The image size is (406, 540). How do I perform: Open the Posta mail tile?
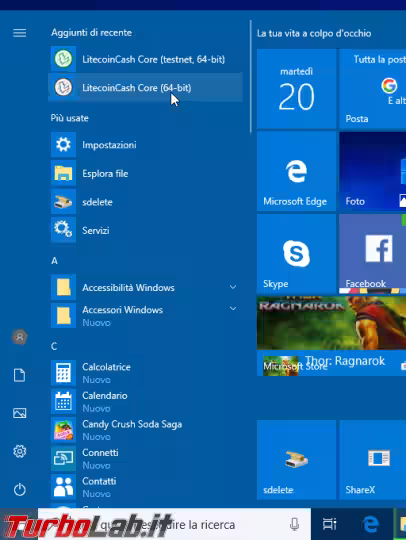(x=373, y=89)
